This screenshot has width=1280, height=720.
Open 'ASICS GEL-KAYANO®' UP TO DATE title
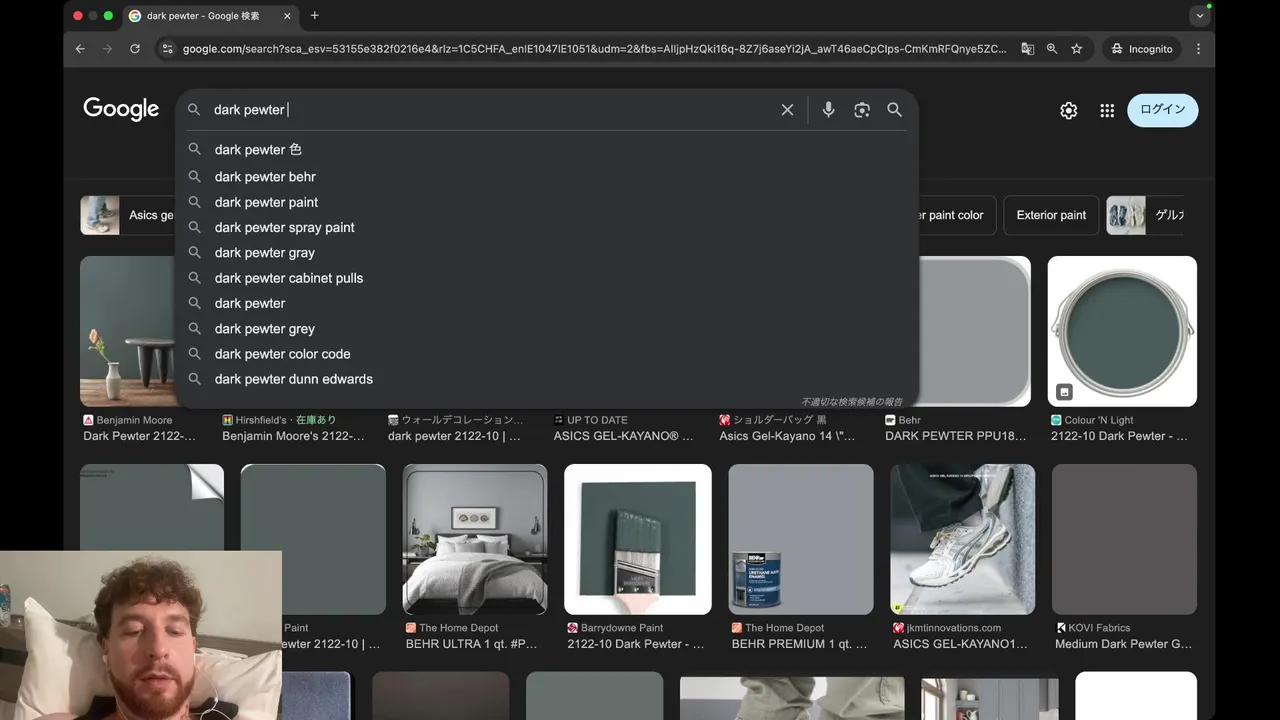[x=624, y=436]
